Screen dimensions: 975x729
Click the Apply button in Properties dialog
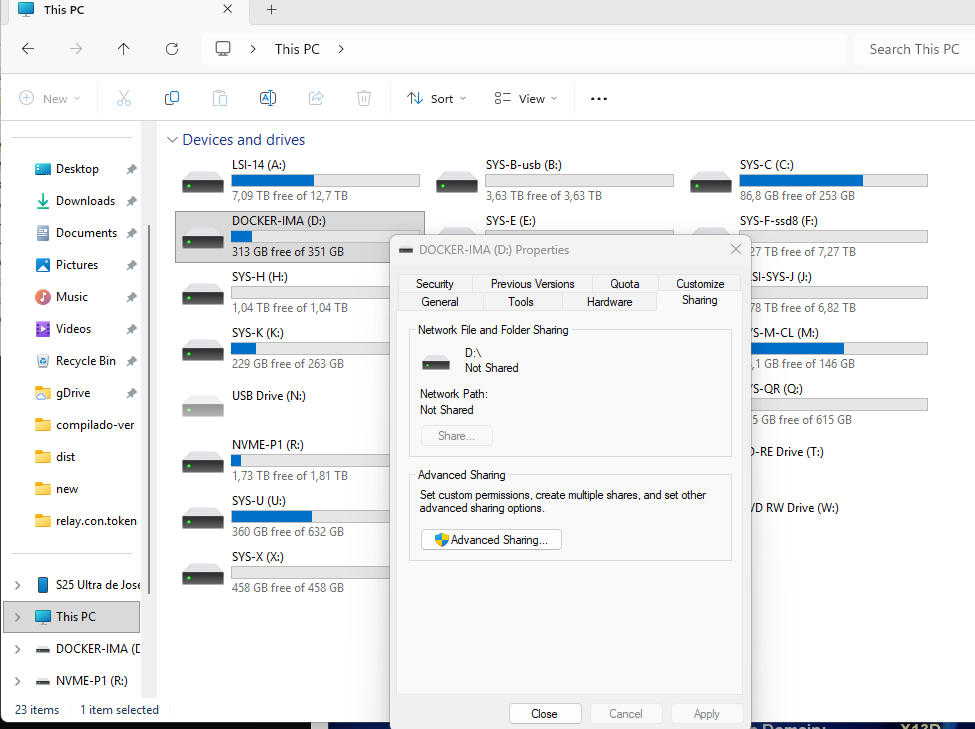[x=706, y=713]
